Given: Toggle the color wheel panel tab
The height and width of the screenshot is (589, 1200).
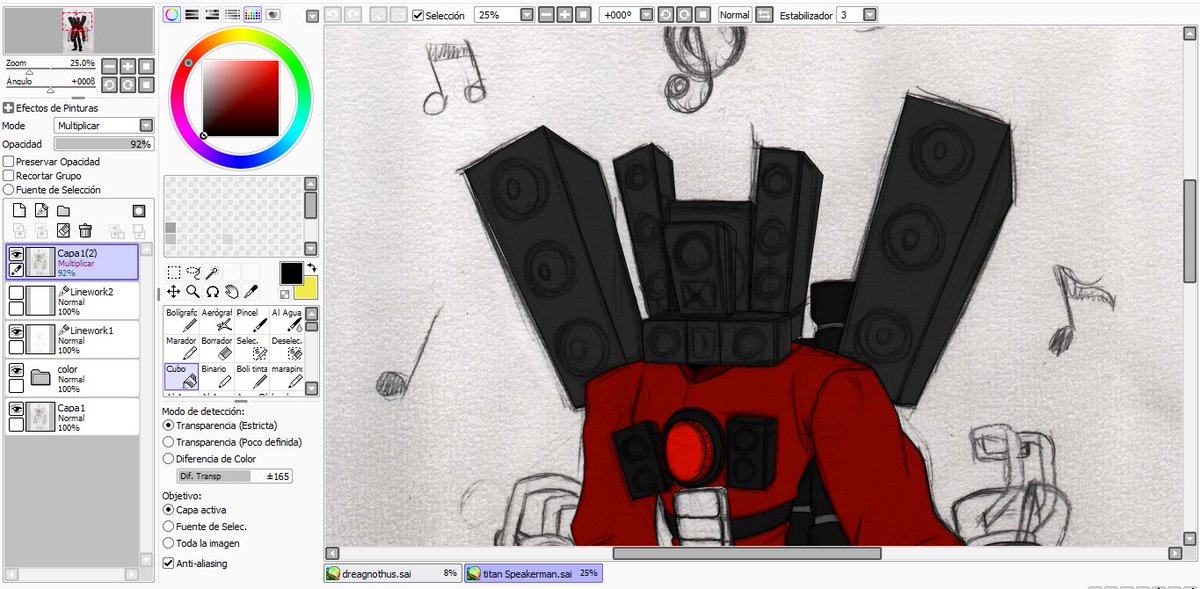Looking at the screenshot, I should tap(172, 15).
